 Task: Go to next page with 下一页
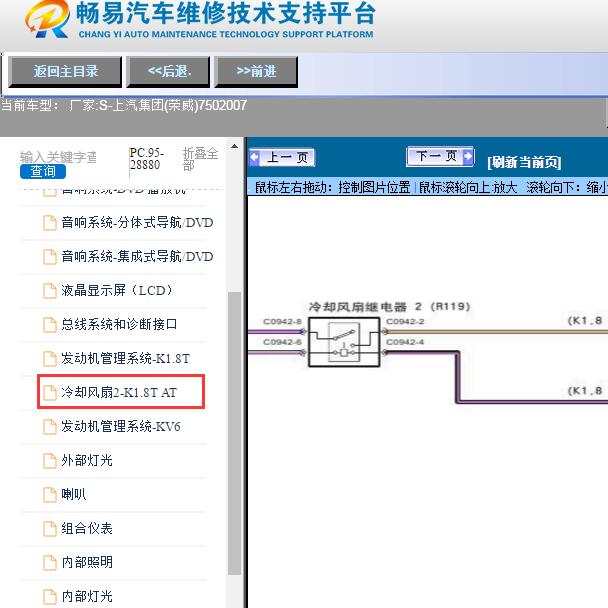coord(440,156)
